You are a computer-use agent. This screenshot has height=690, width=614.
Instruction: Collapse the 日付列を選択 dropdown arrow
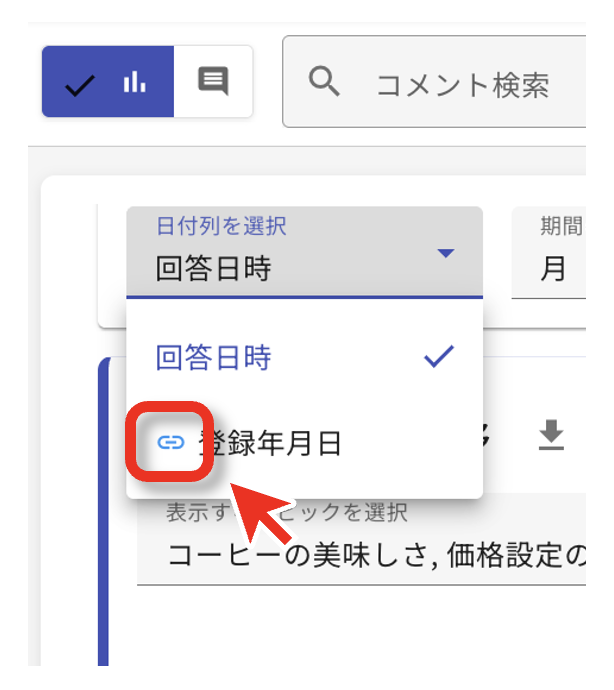[446, 253]
